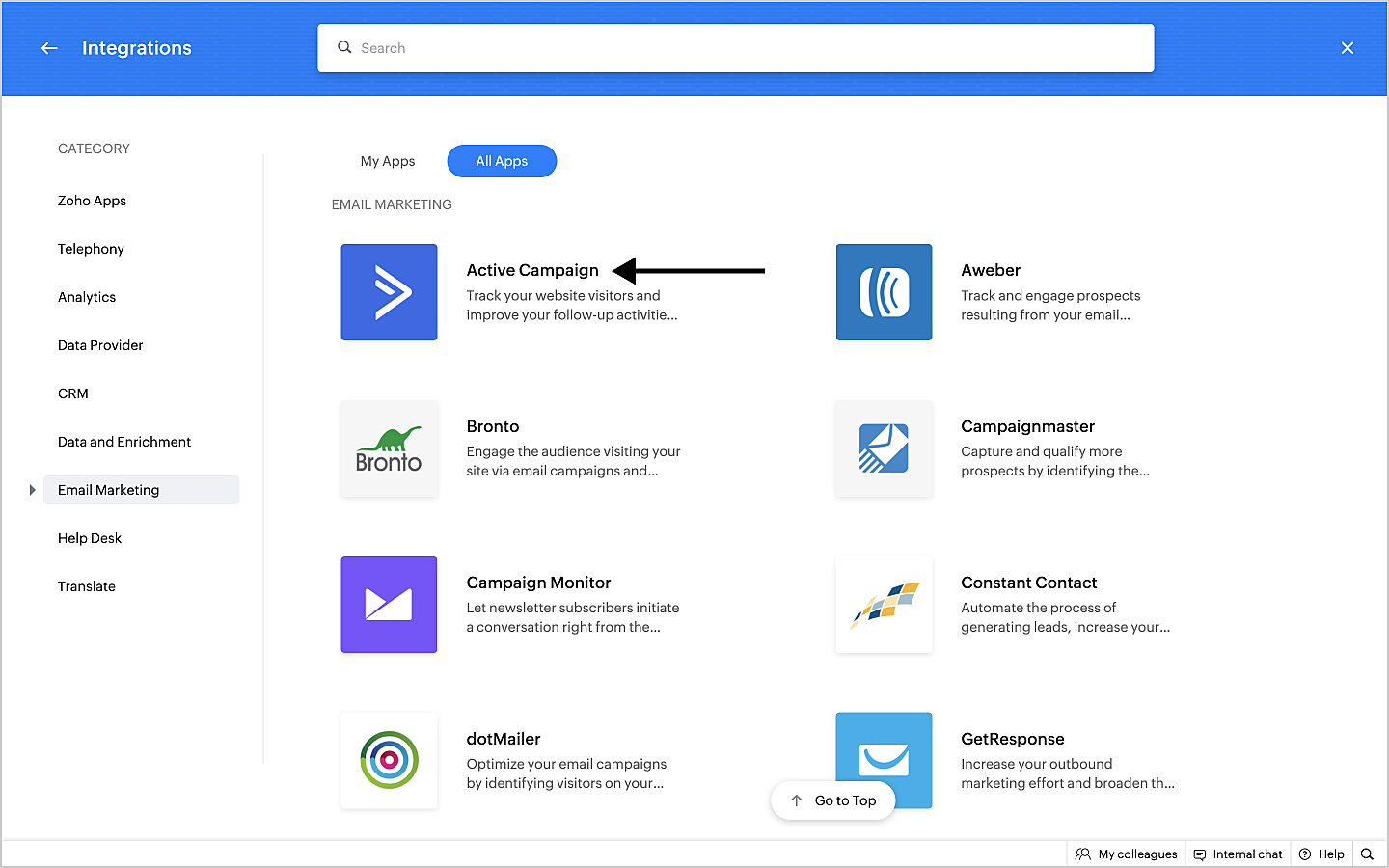Image resolution: width=1389 pixels, height=868 pixels.
Task: Open the Bronto dinosaur logo tile
Action: (x=389, y=448)
